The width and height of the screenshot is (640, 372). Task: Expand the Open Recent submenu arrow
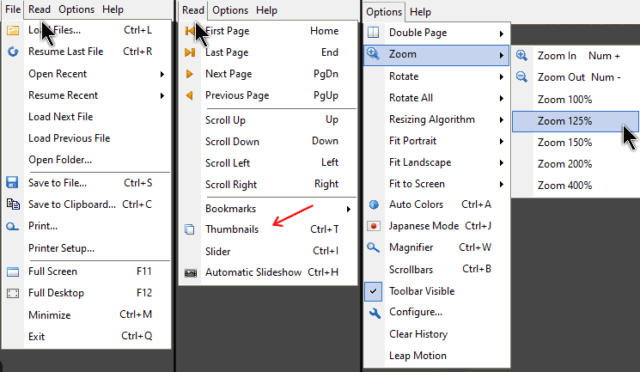tap(162, 74)
